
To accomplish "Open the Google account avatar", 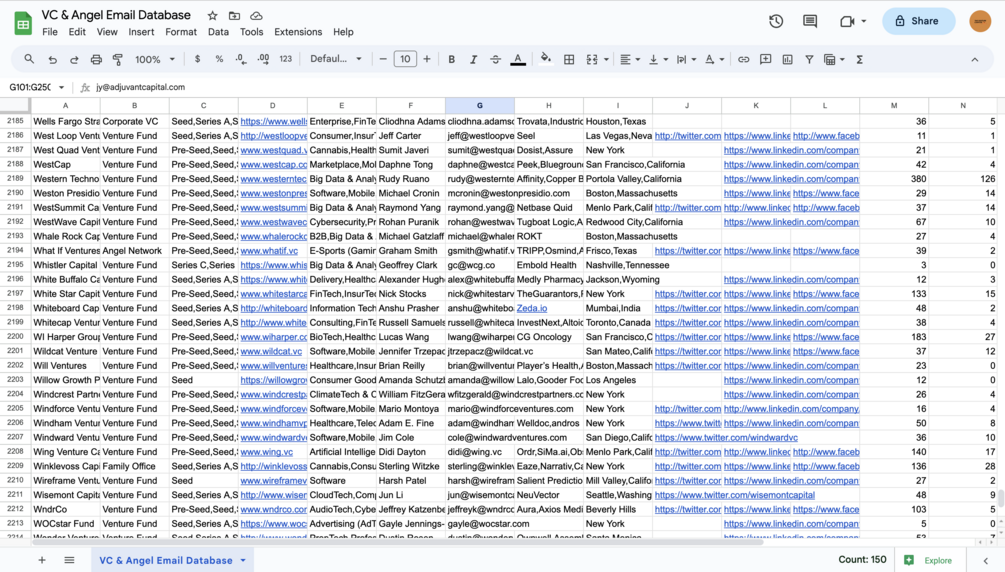I will click(980, 21).
